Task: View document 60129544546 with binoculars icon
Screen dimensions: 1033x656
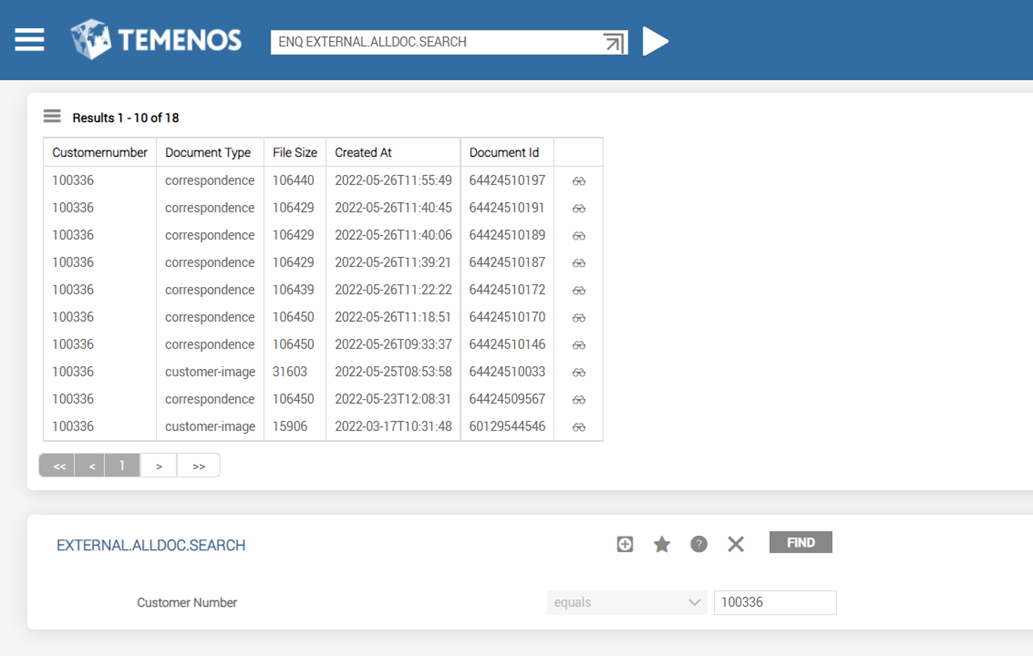Action: tap(579, 427)
